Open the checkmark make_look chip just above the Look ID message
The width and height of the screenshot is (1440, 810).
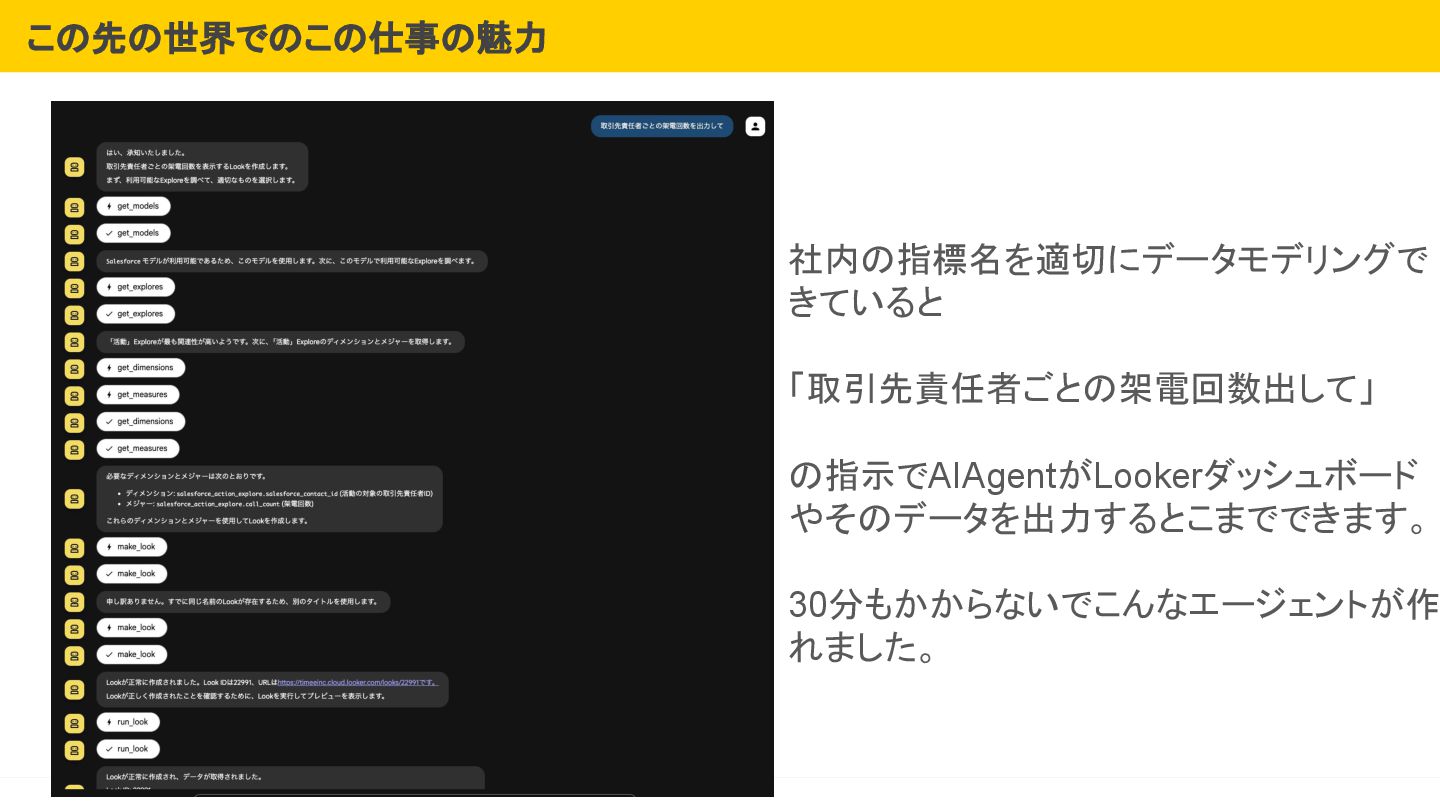coord(132,655)
